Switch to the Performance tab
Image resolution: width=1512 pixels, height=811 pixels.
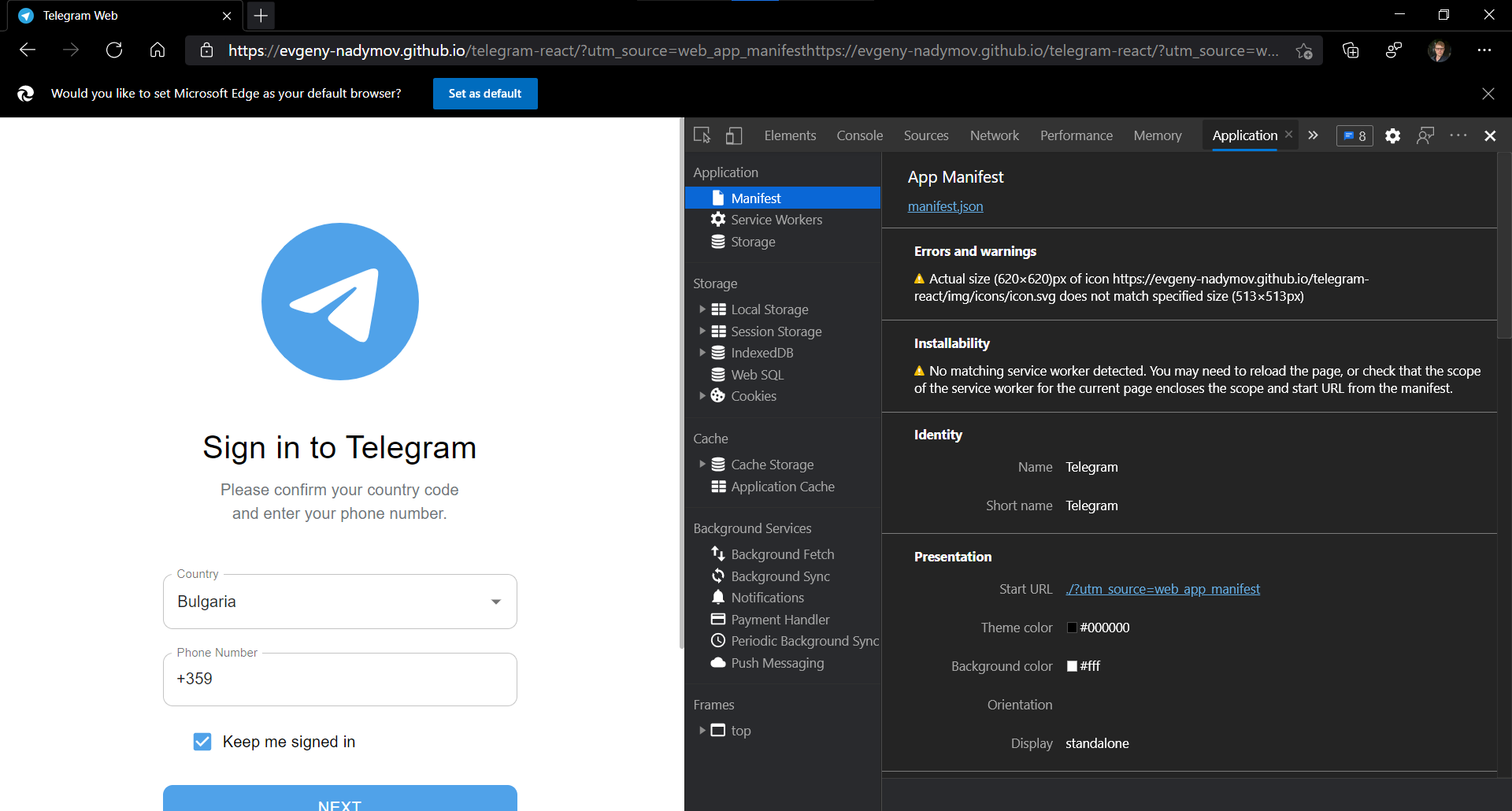[1076, 135]
